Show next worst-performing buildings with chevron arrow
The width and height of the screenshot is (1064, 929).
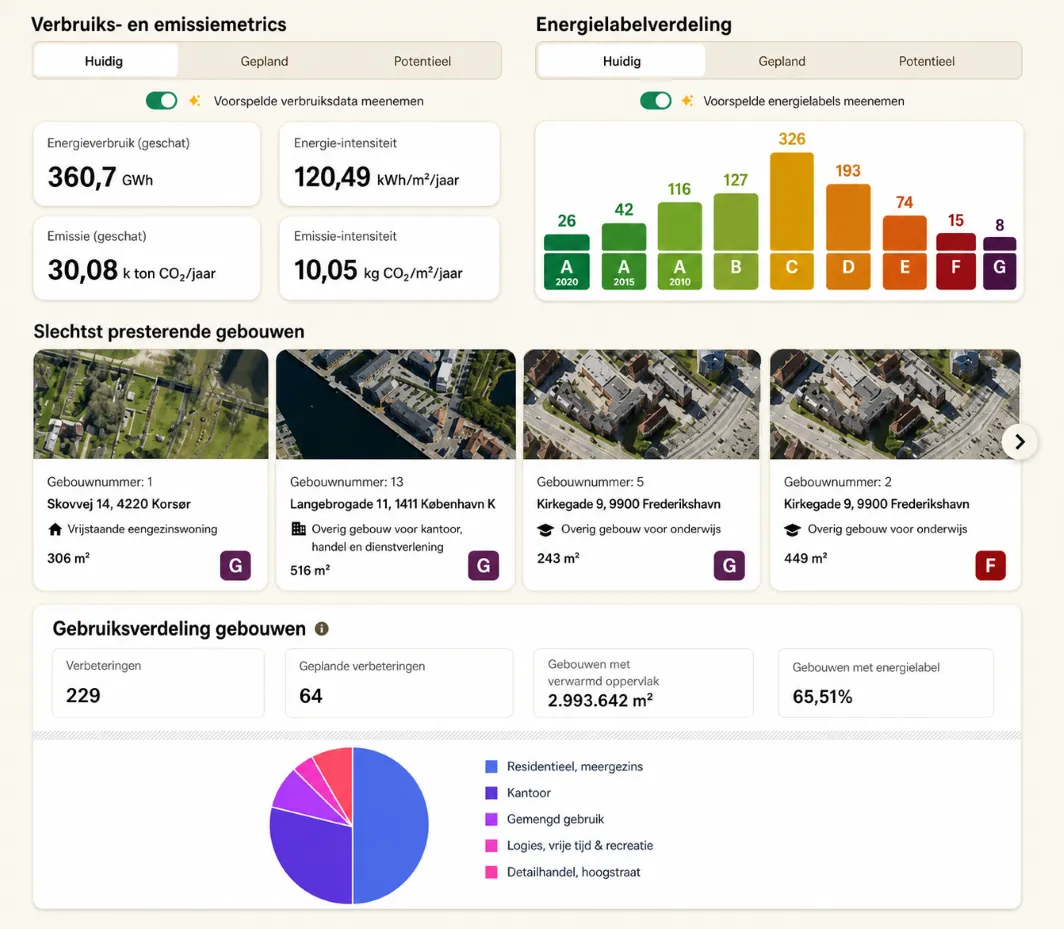(x=1019, y=442)
